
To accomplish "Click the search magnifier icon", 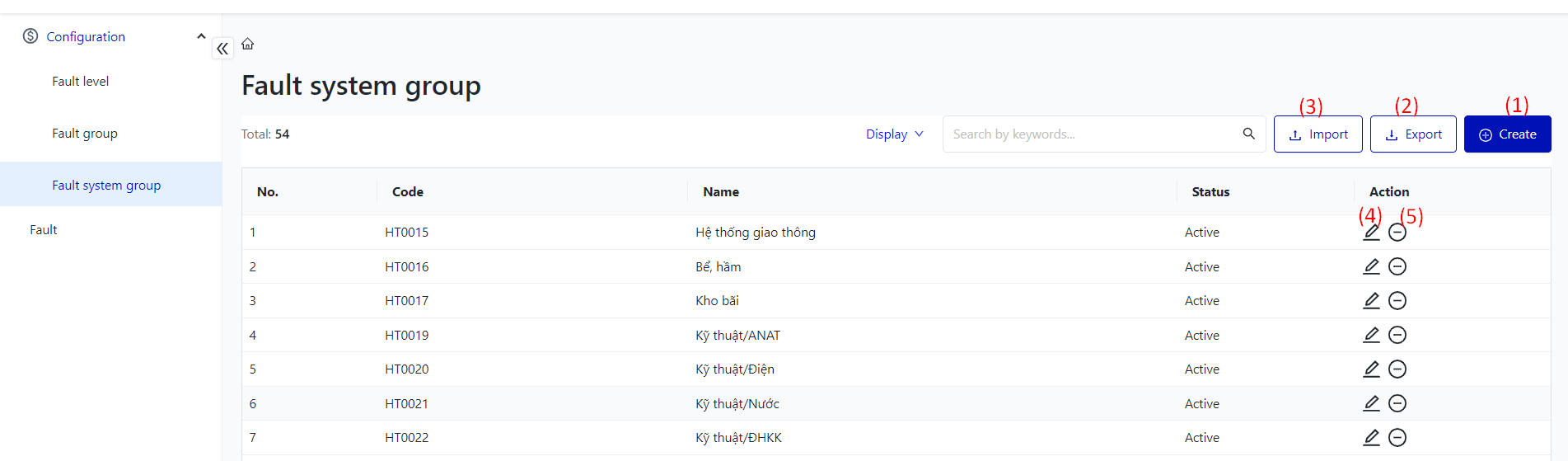I will click(x=1248, y=134).
